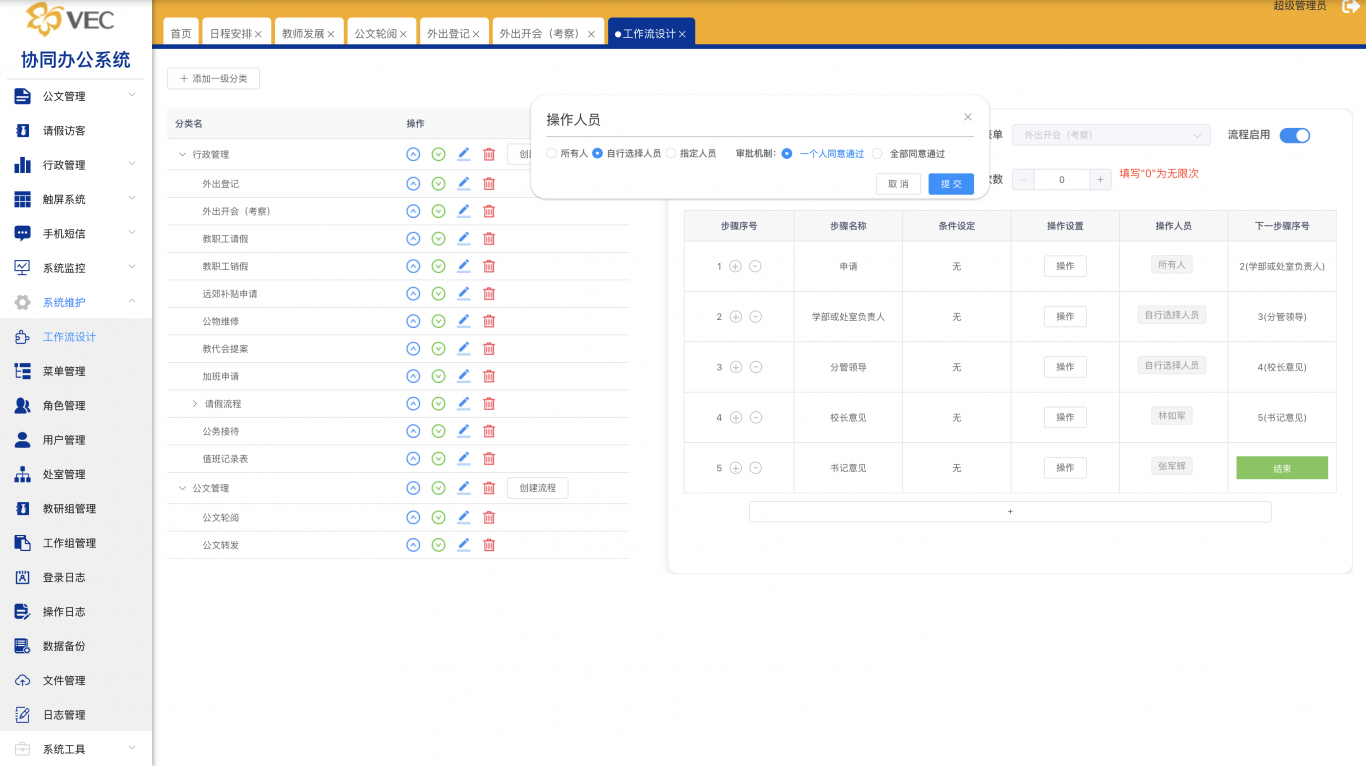Click the green 结束 button
Image resolution: width=1366 pixels, height=766 pixels.
(x=1282, y=468)
